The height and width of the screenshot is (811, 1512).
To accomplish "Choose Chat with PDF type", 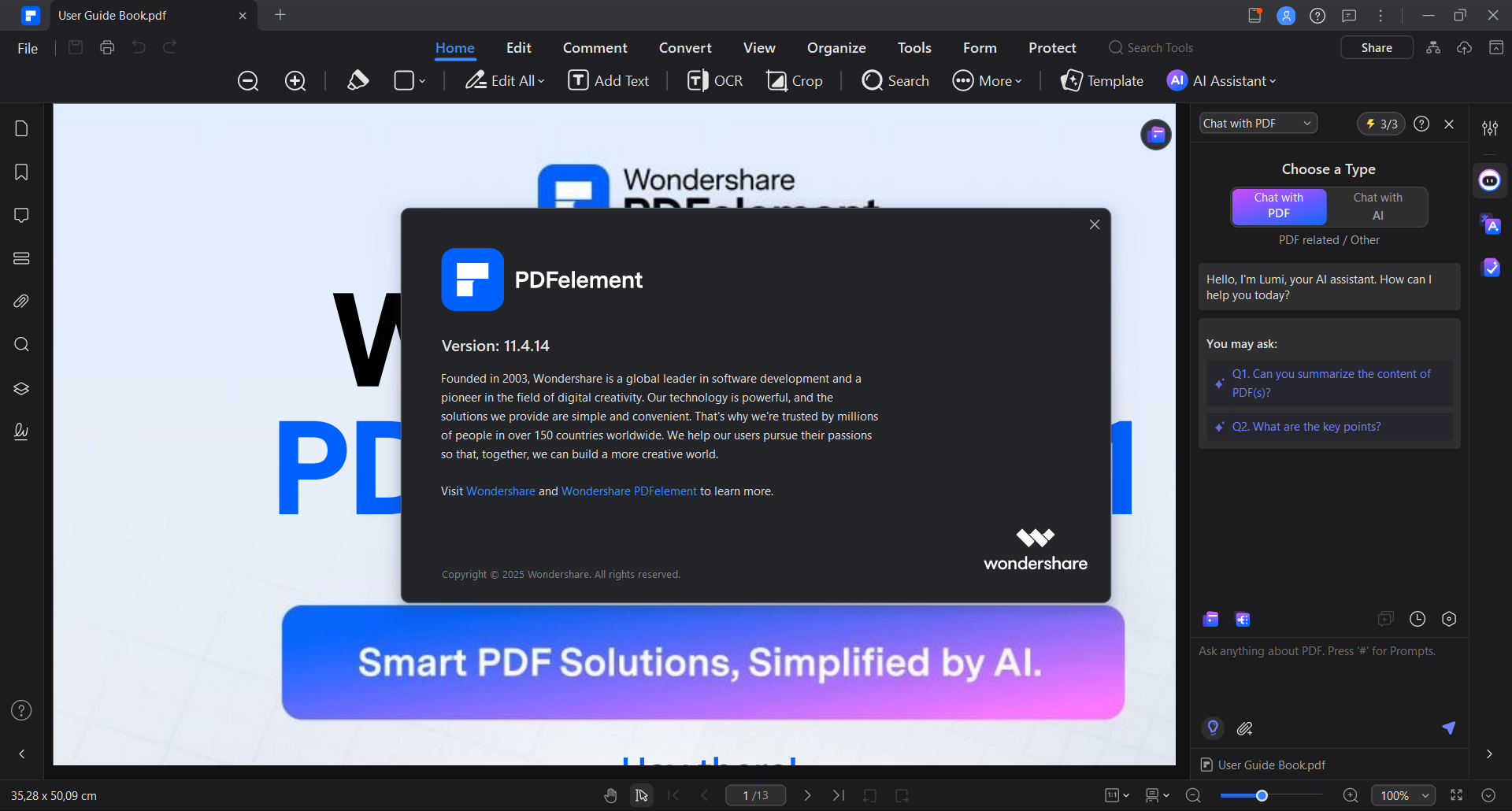I will click(x=1279, y=206).
